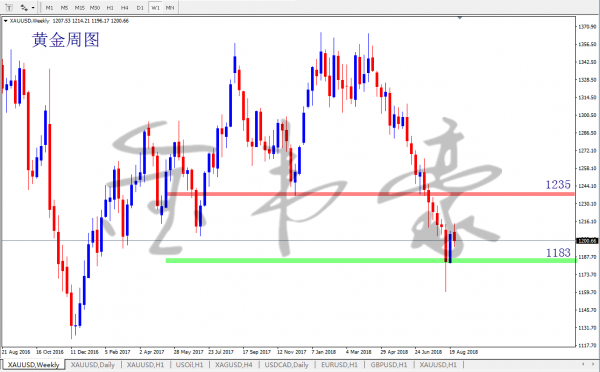Image resolution: width=600 pixels, height=372 pixels.
Task: Switch chart to MN monthly timeframe
Action: click(170, 7)
